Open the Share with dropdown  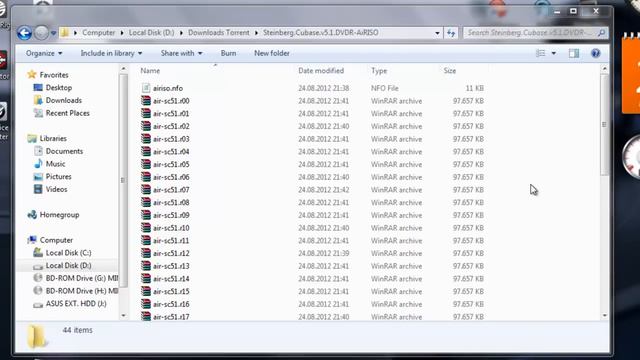pos(181,53)
